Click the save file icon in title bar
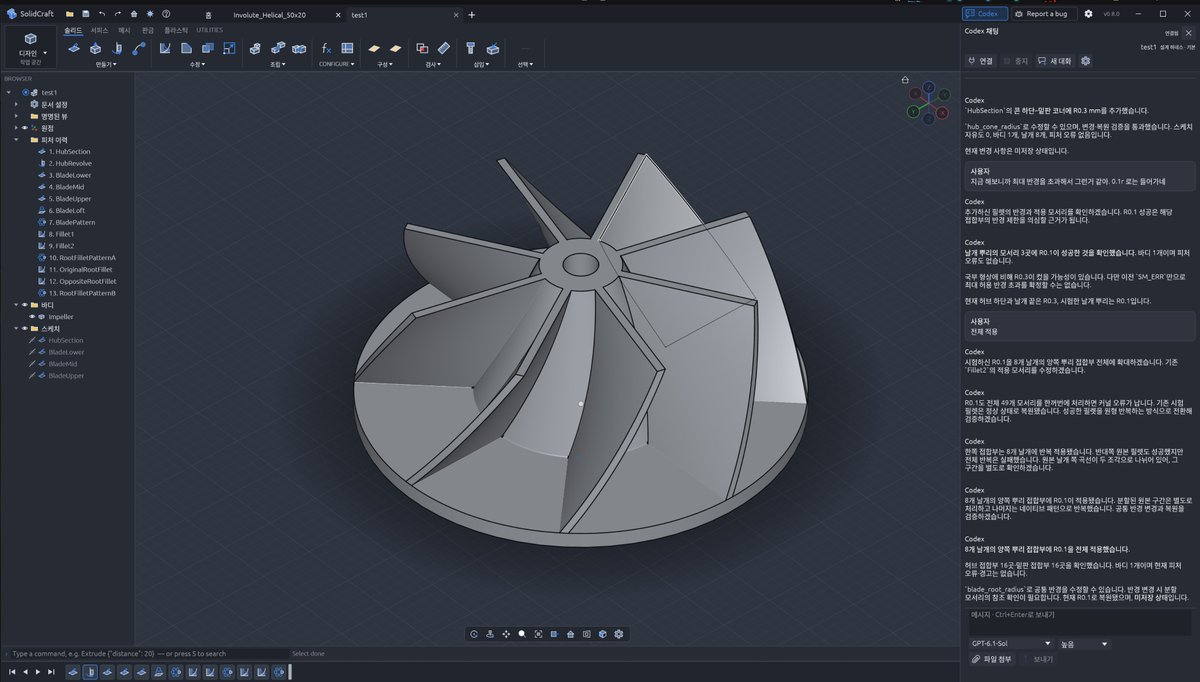Image resolution: width=1200 pixels, height=682 pixels. 86,15
